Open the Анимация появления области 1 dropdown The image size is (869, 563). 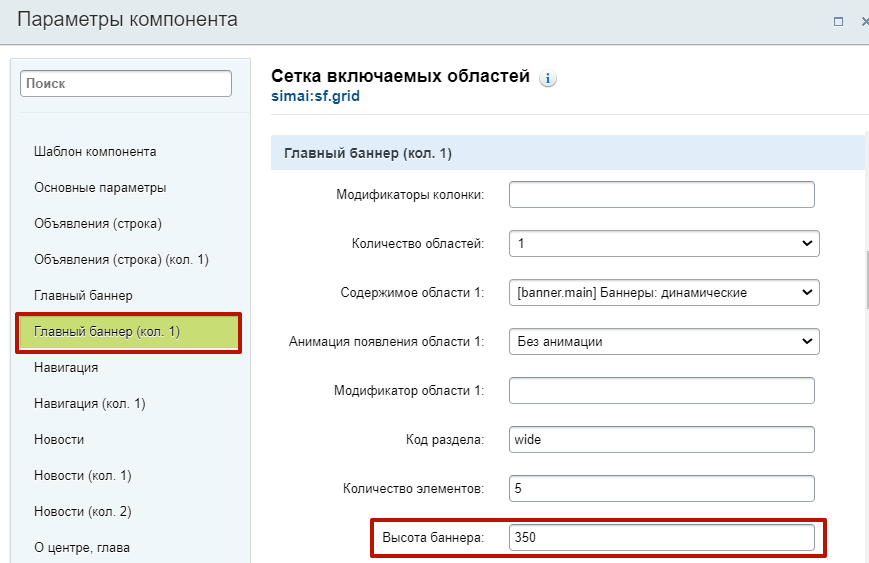click(664, 341)
